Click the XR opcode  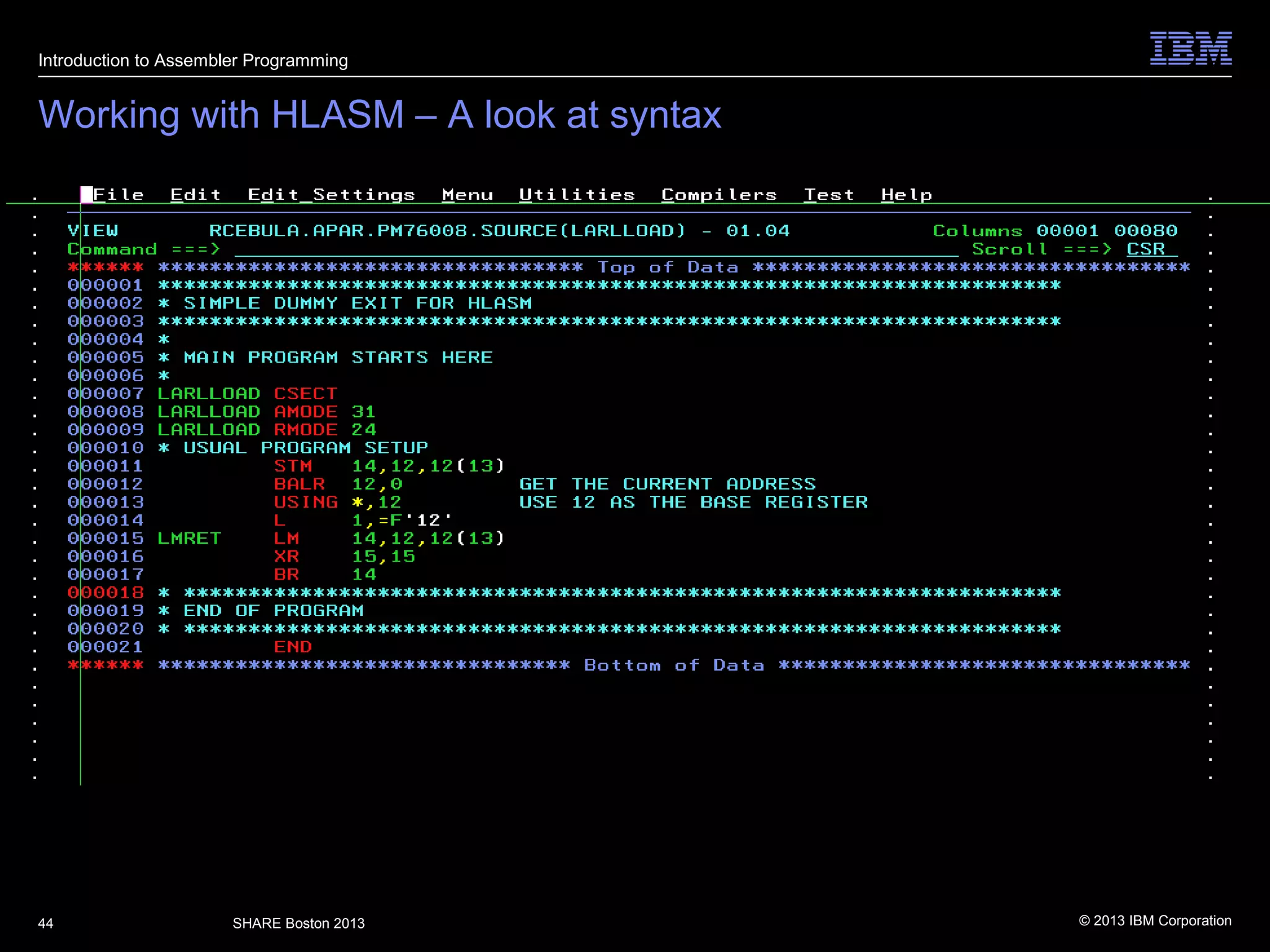[286, 557]
